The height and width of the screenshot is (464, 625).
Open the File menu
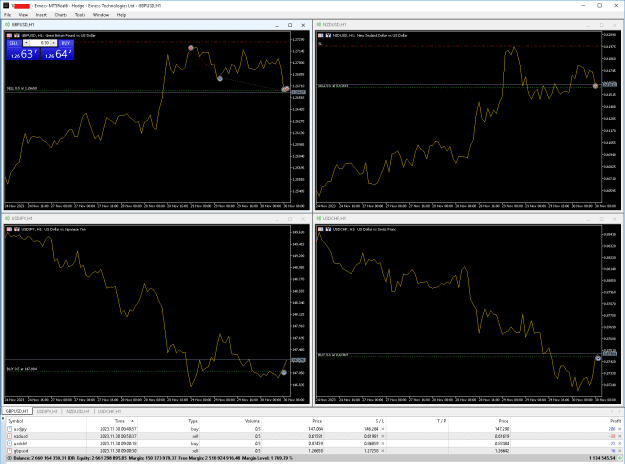pyautogui.click(x=8, y=15)
